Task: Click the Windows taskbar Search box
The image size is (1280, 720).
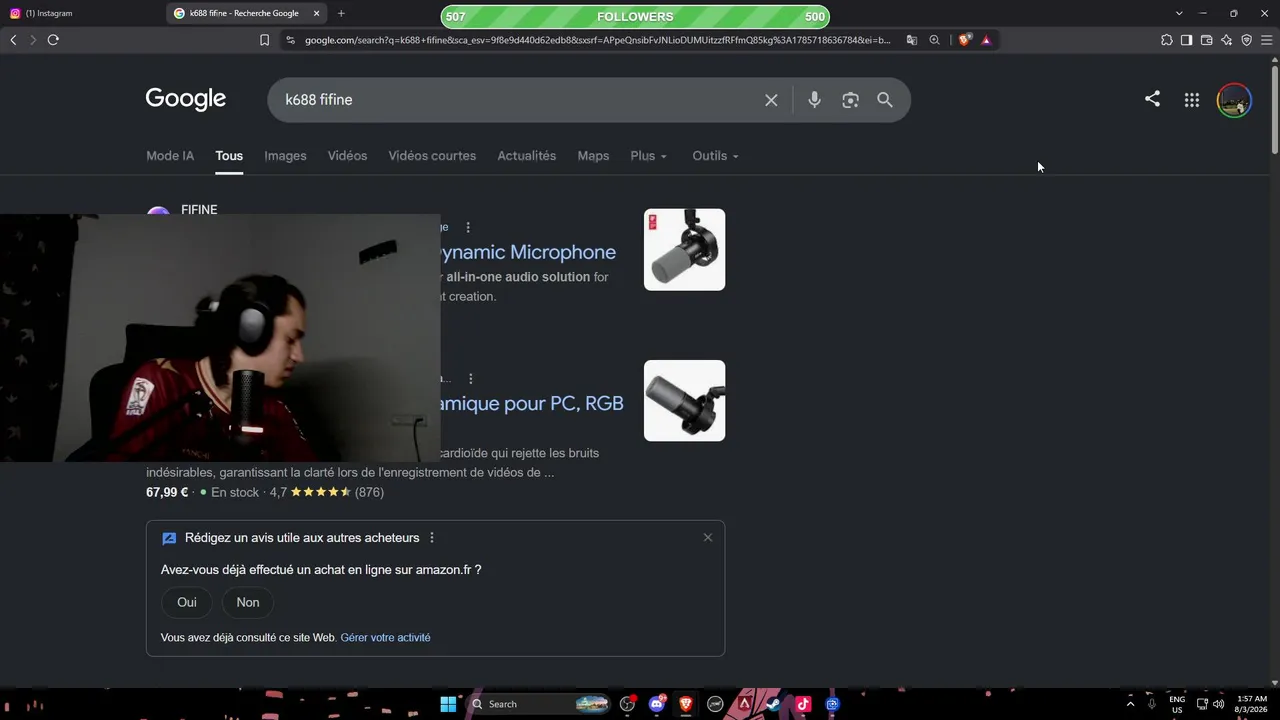Action: [538, 704]
